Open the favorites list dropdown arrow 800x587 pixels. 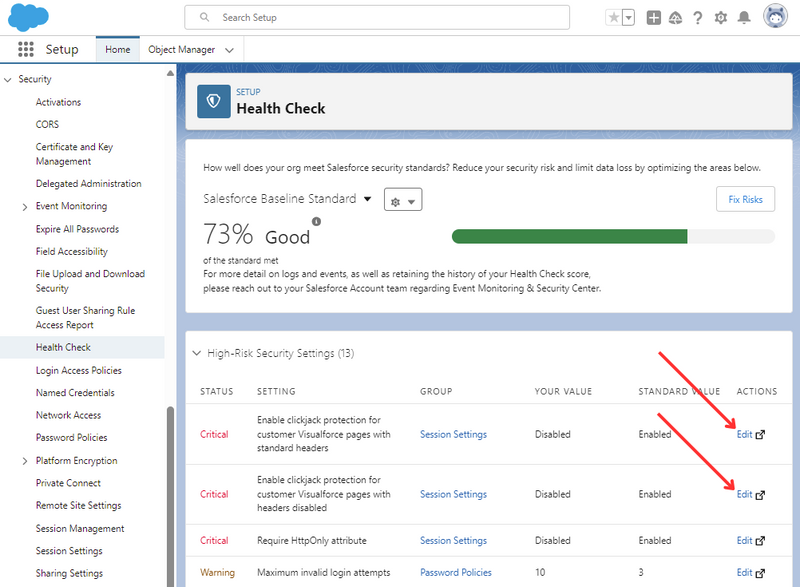[x=629, y=18]
